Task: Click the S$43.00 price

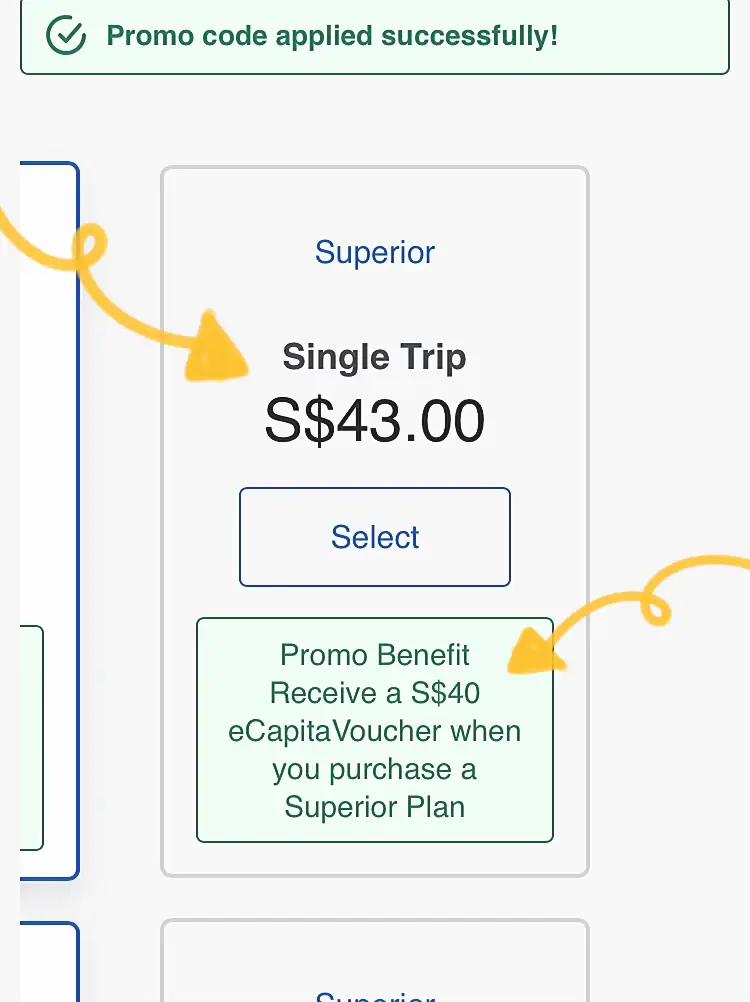Action: 375,420
